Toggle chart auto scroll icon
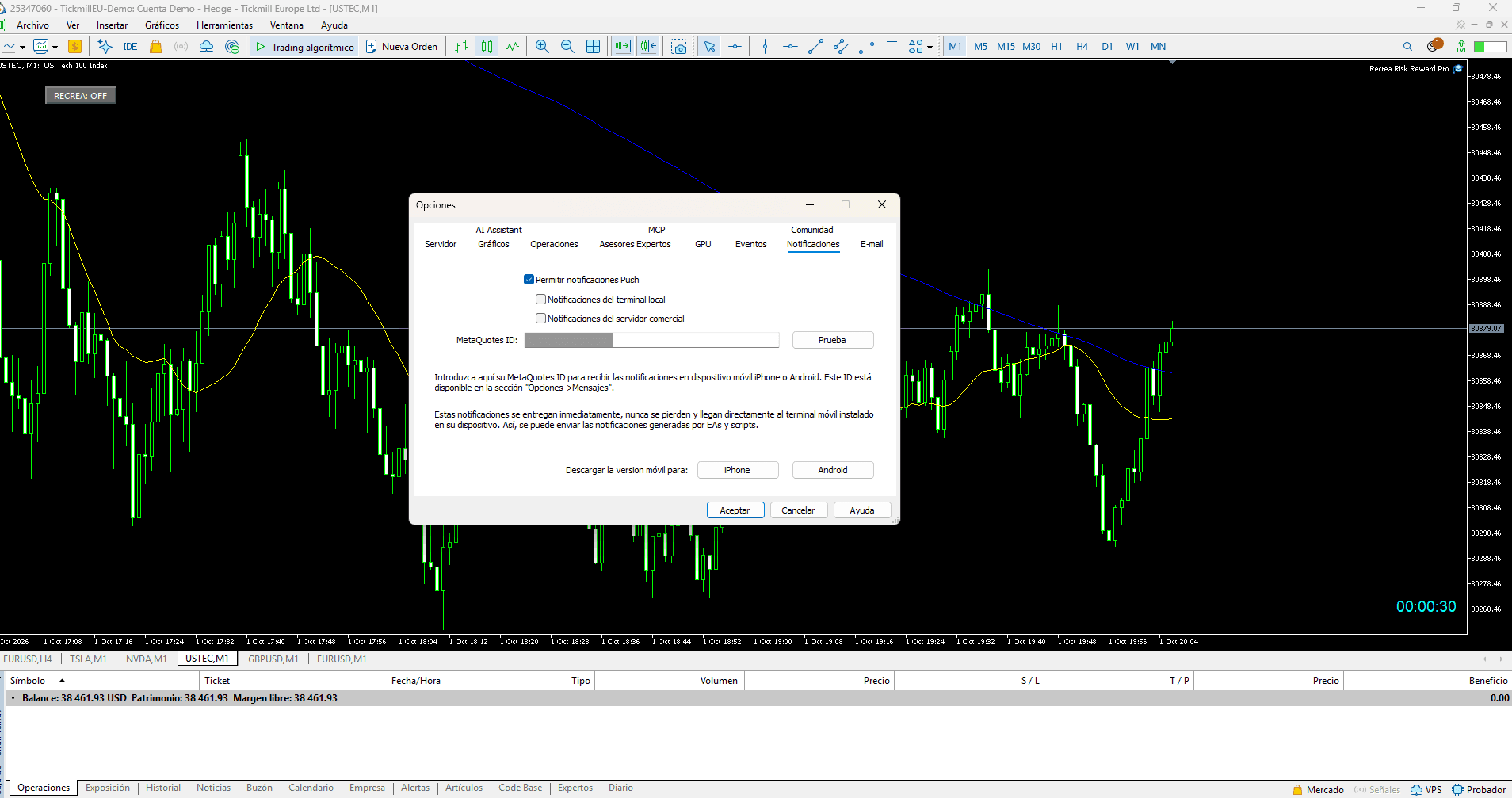Viewport: 1512px width, 798px height. tap(623, 47)
